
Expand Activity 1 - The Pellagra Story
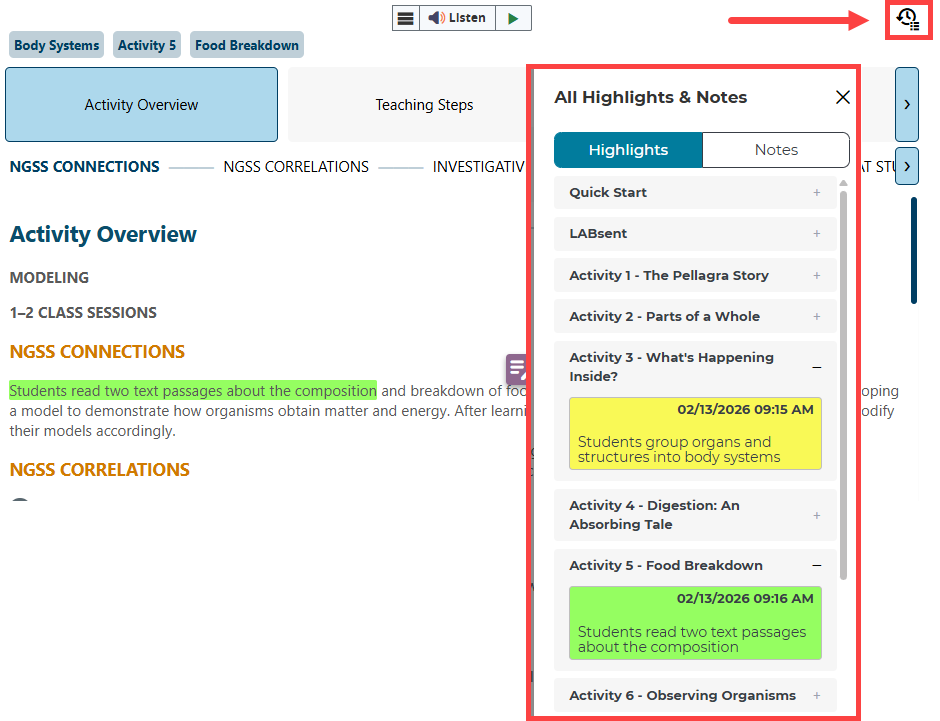[695, 275]
